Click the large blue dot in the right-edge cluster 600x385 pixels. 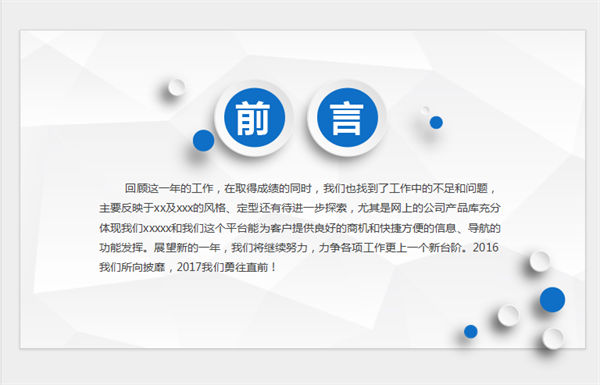pos(553,300)
